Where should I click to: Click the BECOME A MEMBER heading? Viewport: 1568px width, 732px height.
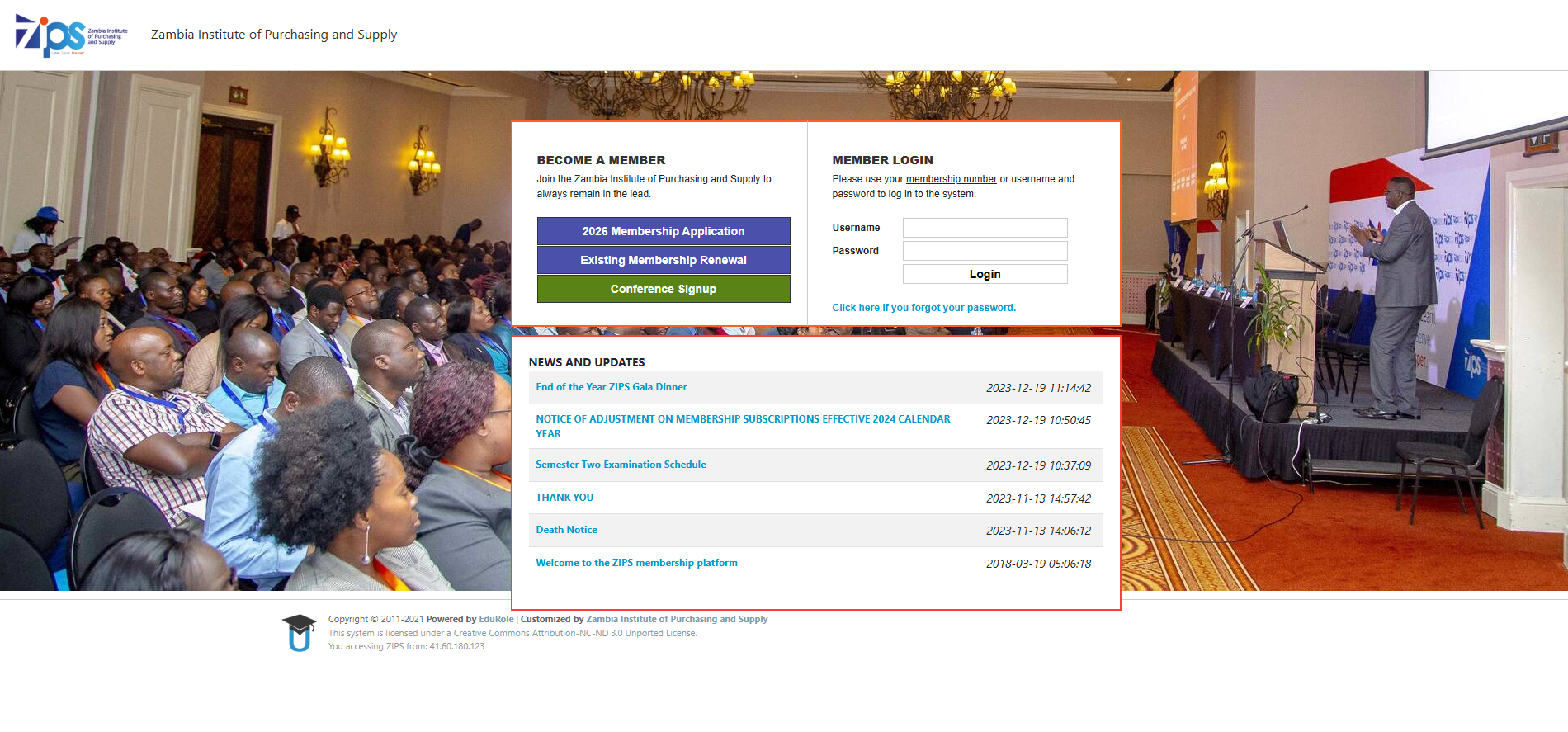point(601,160)
